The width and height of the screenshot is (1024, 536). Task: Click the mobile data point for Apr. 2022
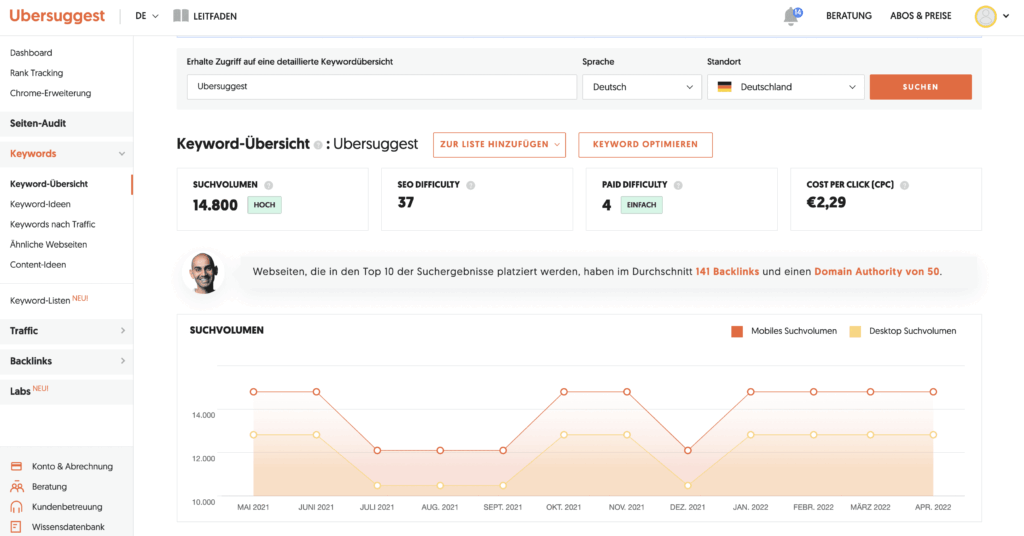933,392
